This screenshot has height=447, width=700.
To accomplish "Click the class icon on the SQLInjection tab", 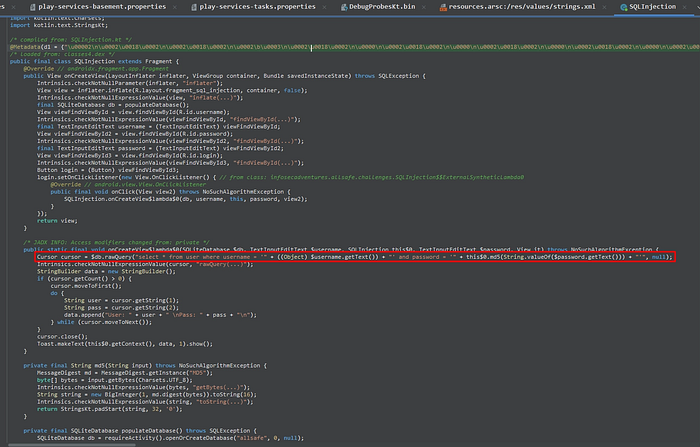I will [624, 7].
